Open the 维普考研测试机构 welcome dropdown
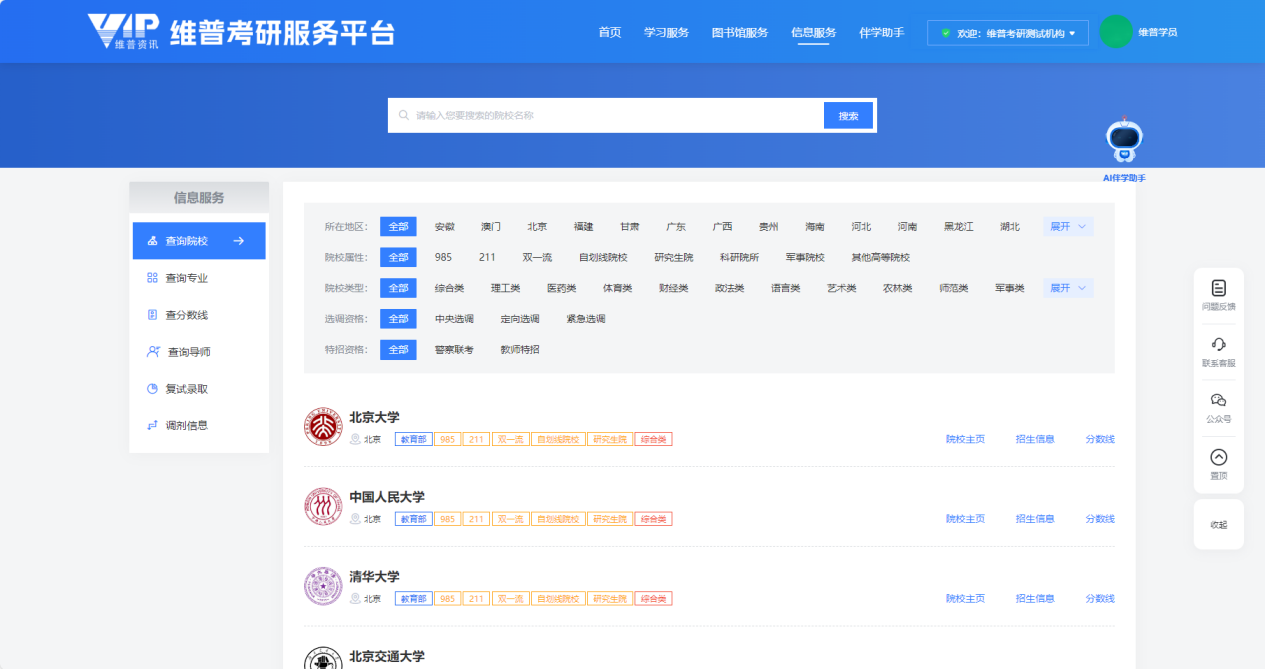This screenshot has width=1265, height=669. tap(1008, 33)
